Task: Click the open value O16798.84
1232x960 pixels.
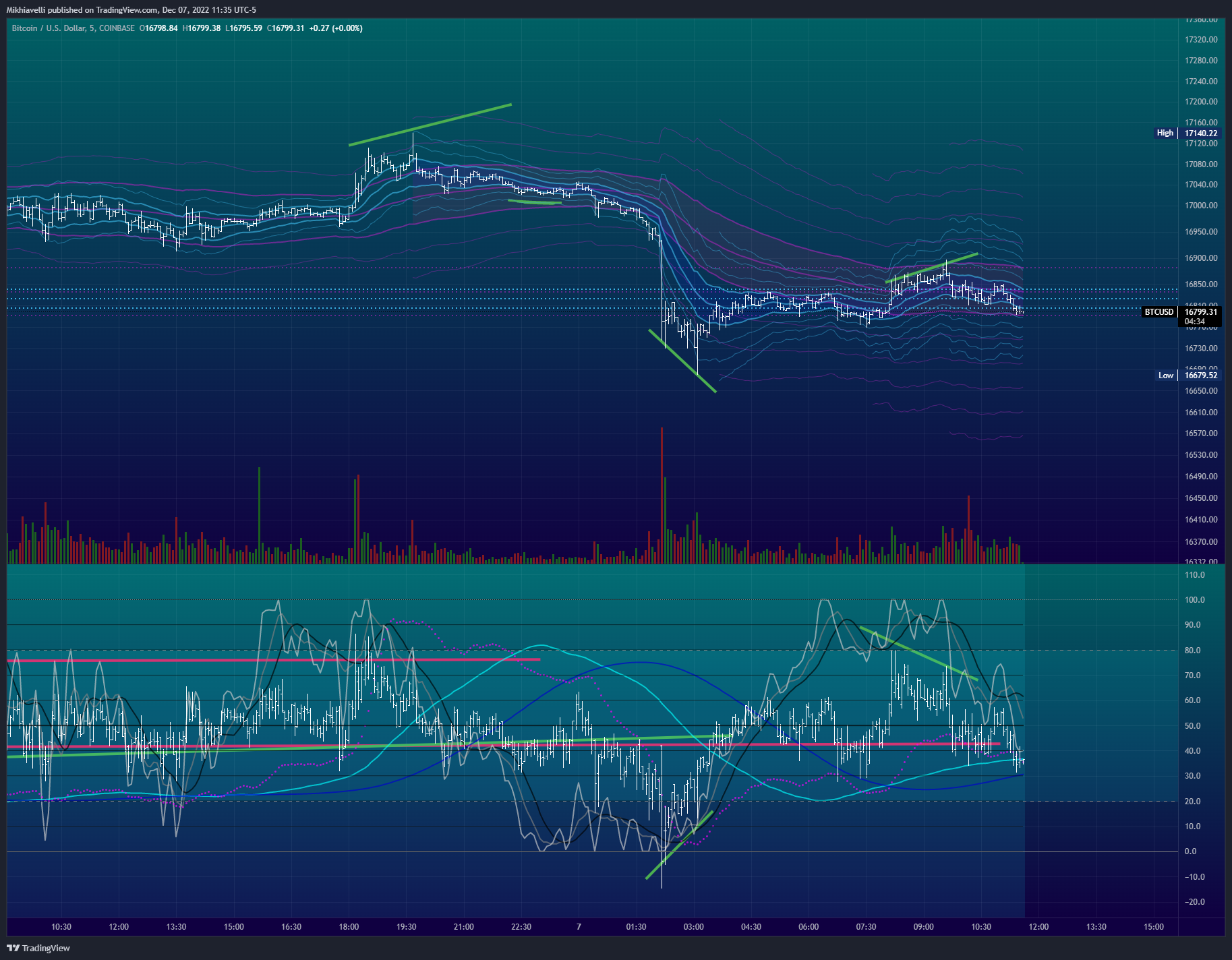Action: 158,28
